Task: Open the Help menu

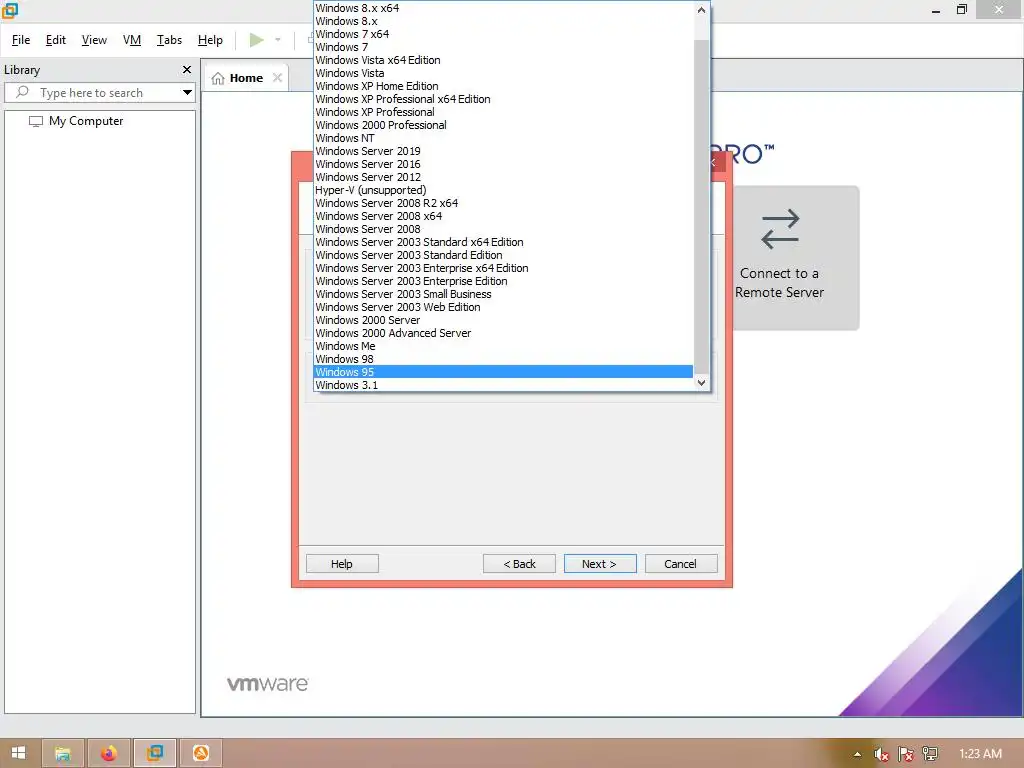Action: coord(210,40)
